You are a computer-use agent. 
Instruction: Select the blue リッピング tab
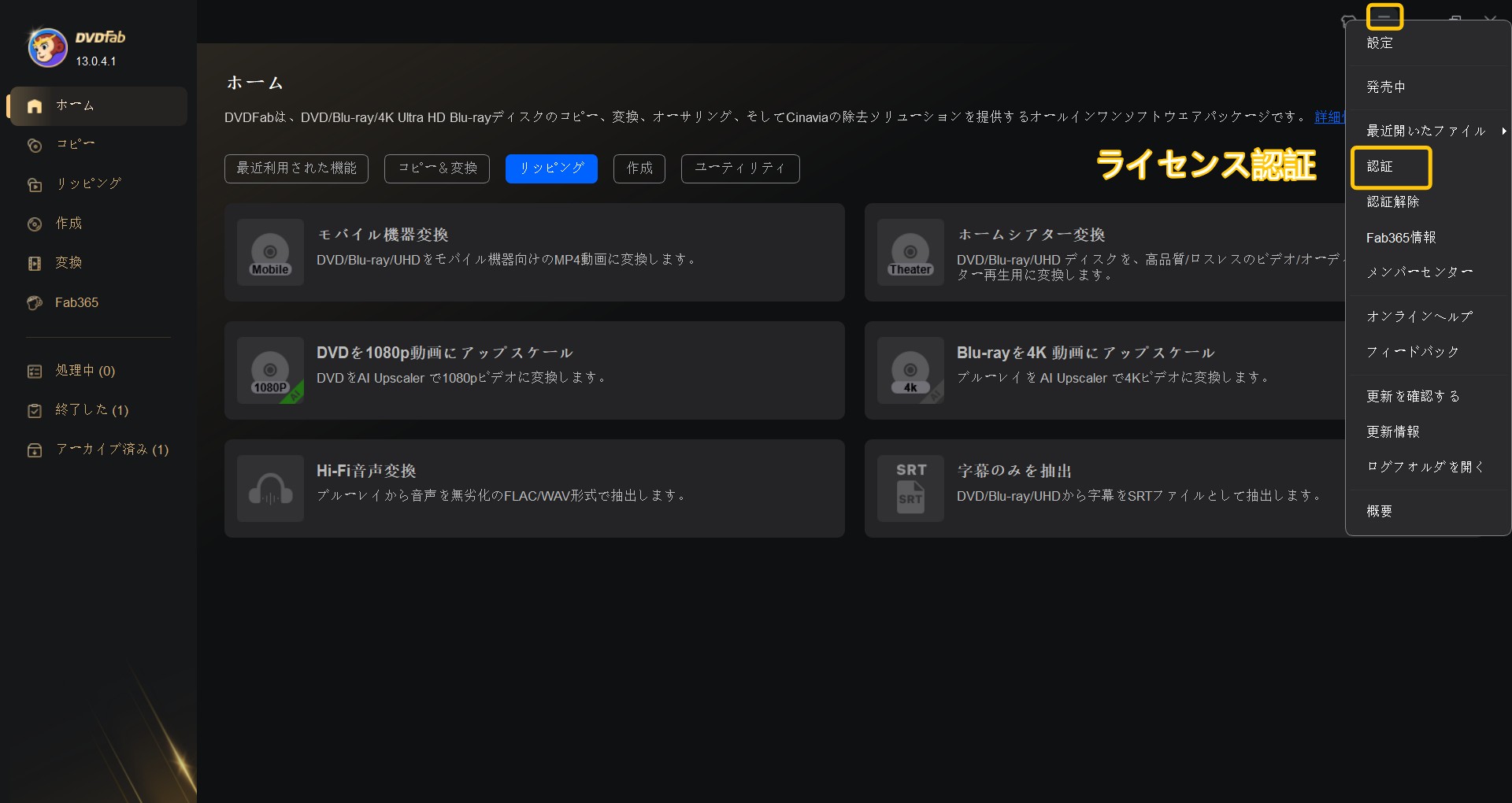point(551,168)
